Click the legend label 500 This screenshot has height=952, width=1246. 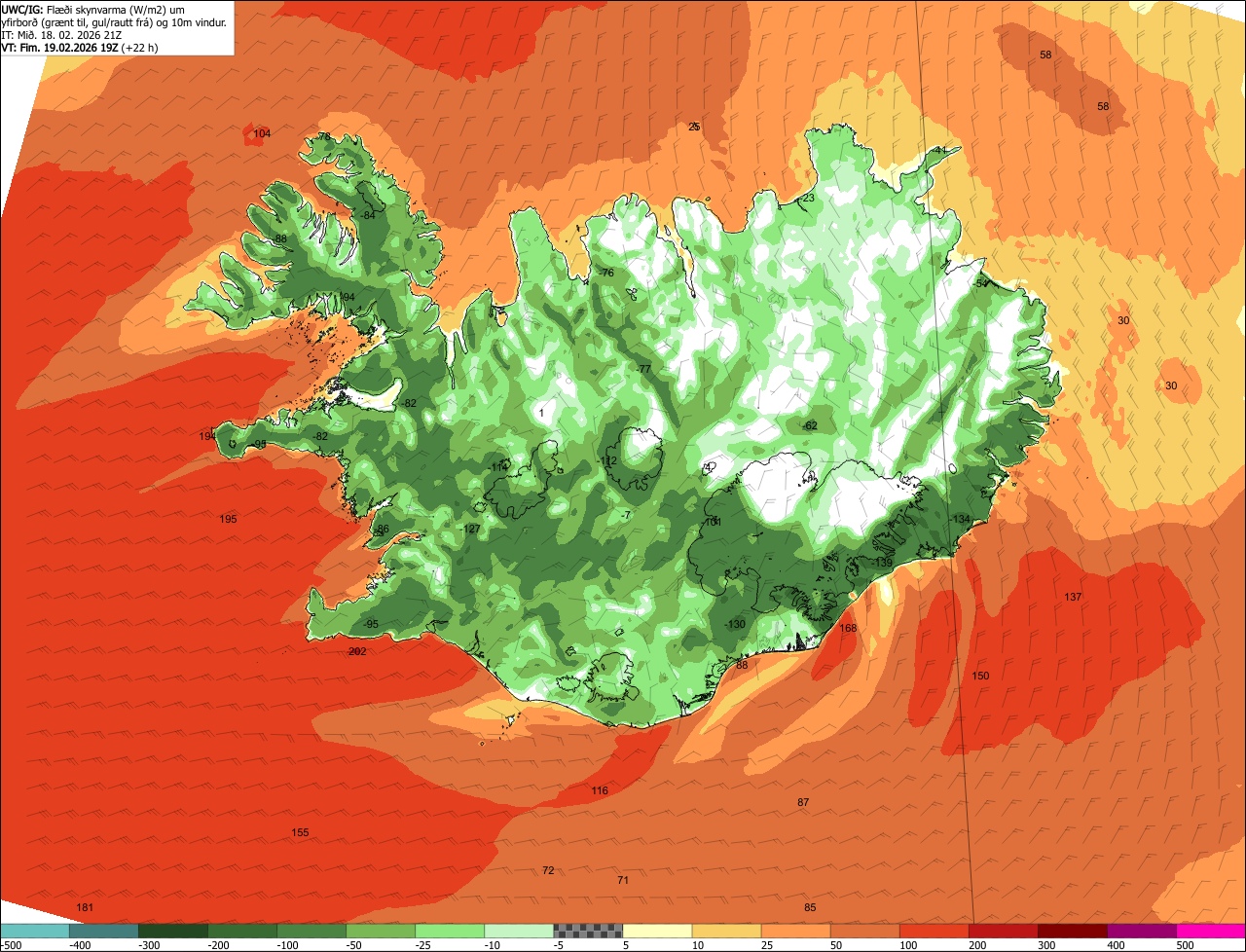[1186, 945]
